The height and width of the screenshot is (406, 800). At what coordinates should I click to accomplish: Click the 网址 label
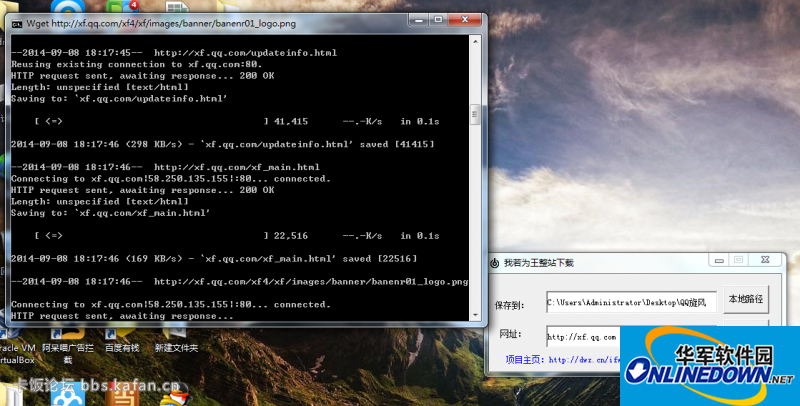point(510,335)
